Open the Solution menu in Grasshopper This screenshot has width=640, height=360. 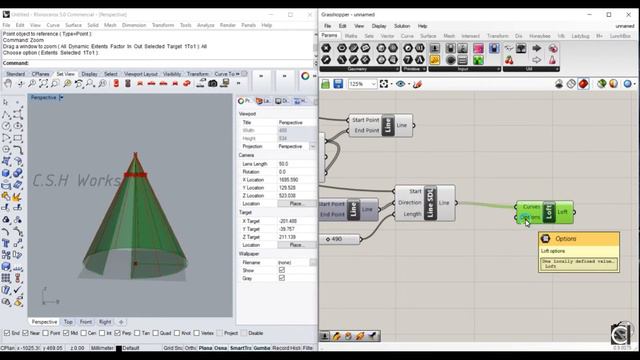(x=402, y=26)
